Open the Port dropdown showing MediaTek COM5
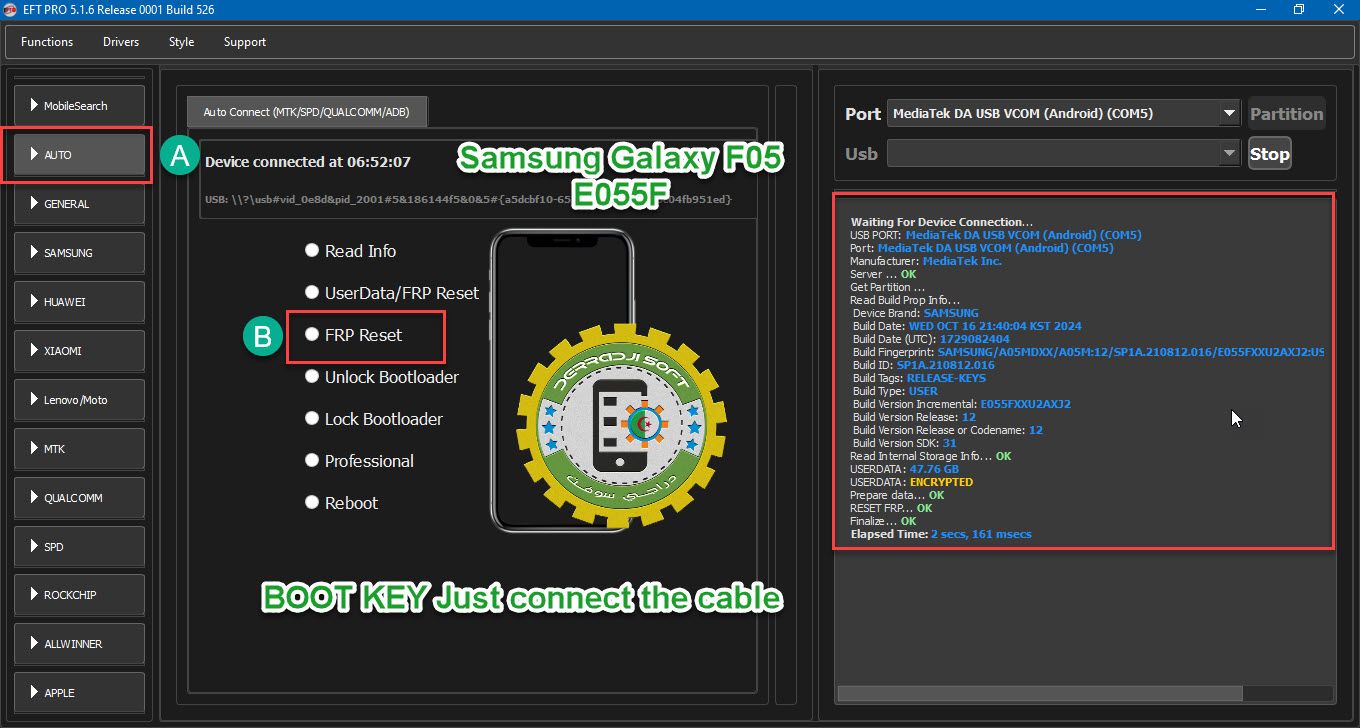 (1063, 114)
